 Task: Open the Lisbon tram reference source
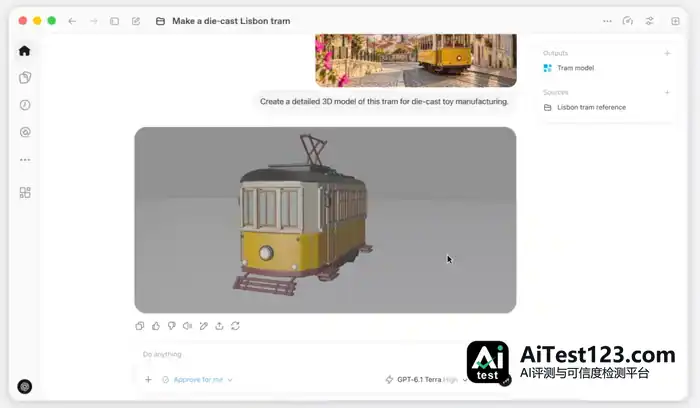[585, 107]
